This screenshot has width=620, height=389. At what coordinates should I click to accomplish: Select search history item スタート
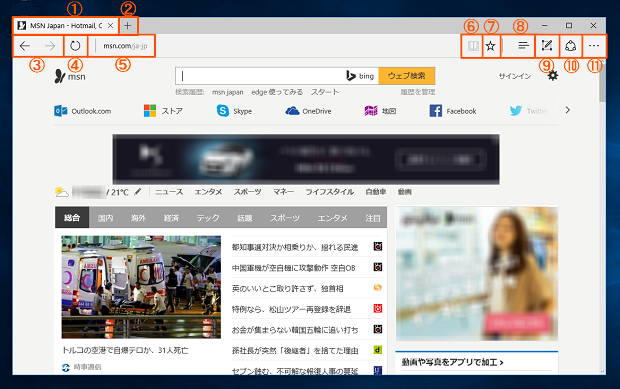point(325,92)
